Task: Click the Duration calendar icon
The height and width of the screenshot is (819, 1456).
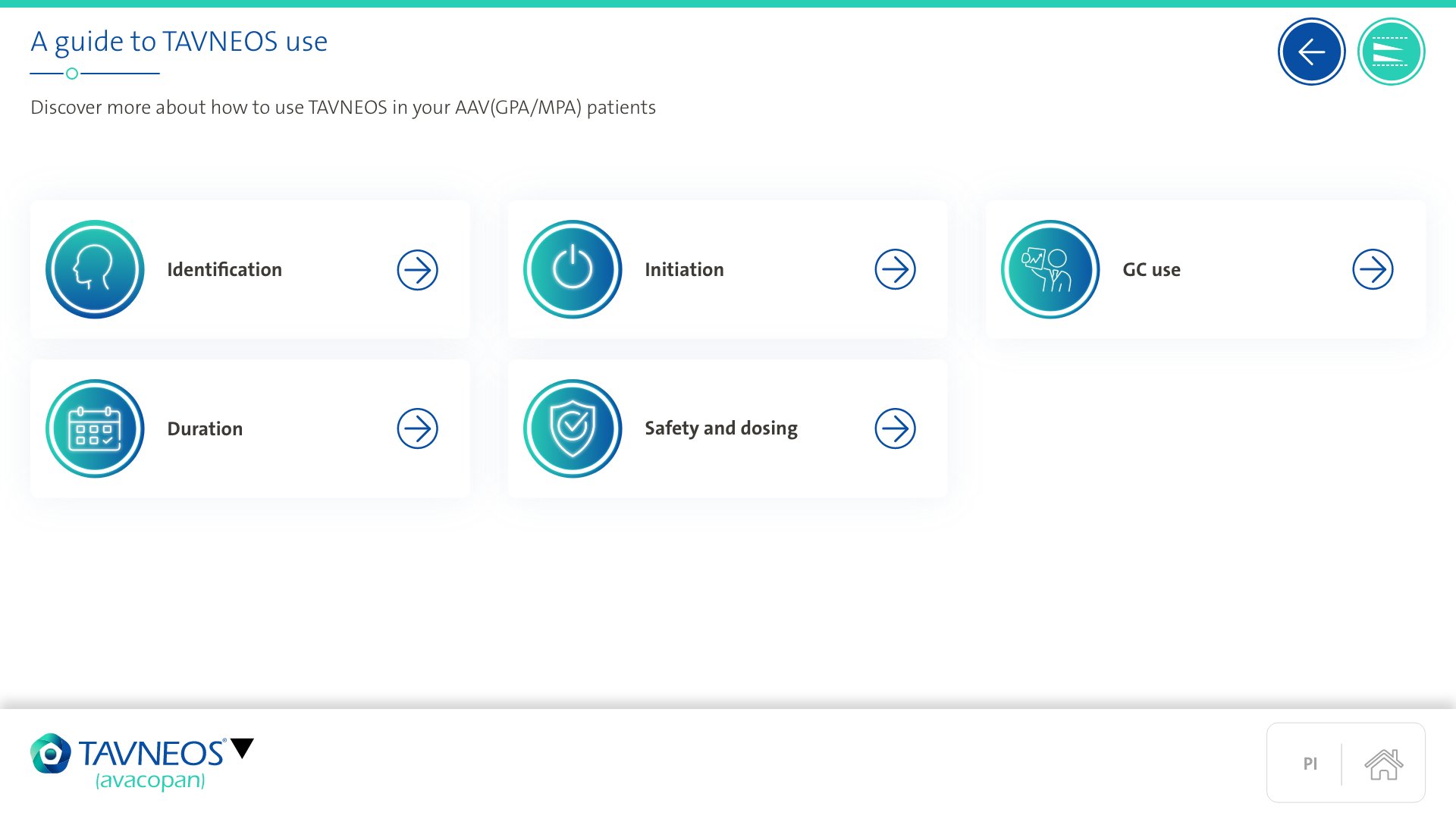Action: (x=95, y=428)
